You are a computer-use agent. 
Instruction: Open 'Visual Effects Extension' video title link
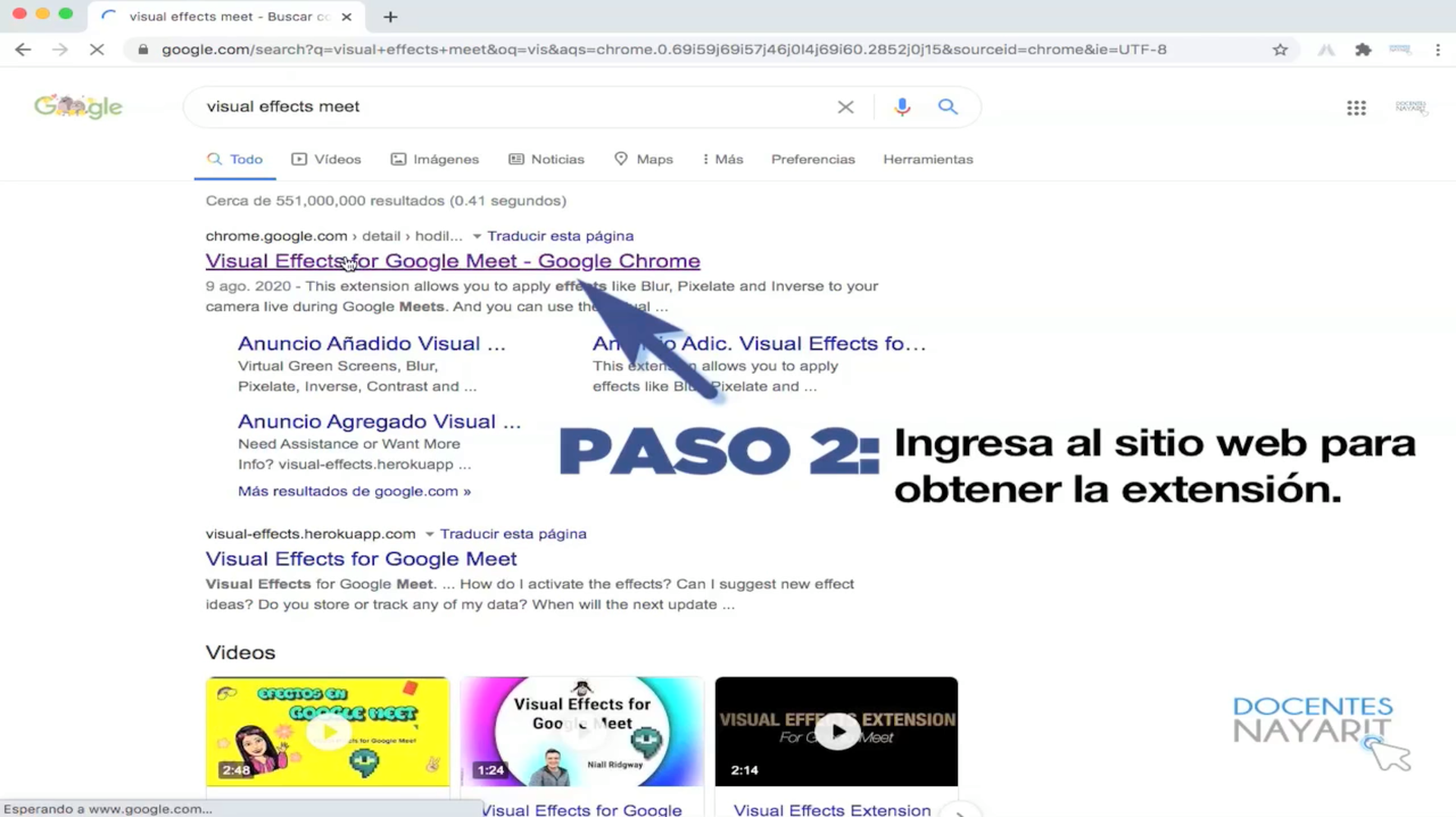(x=832, y=809)
